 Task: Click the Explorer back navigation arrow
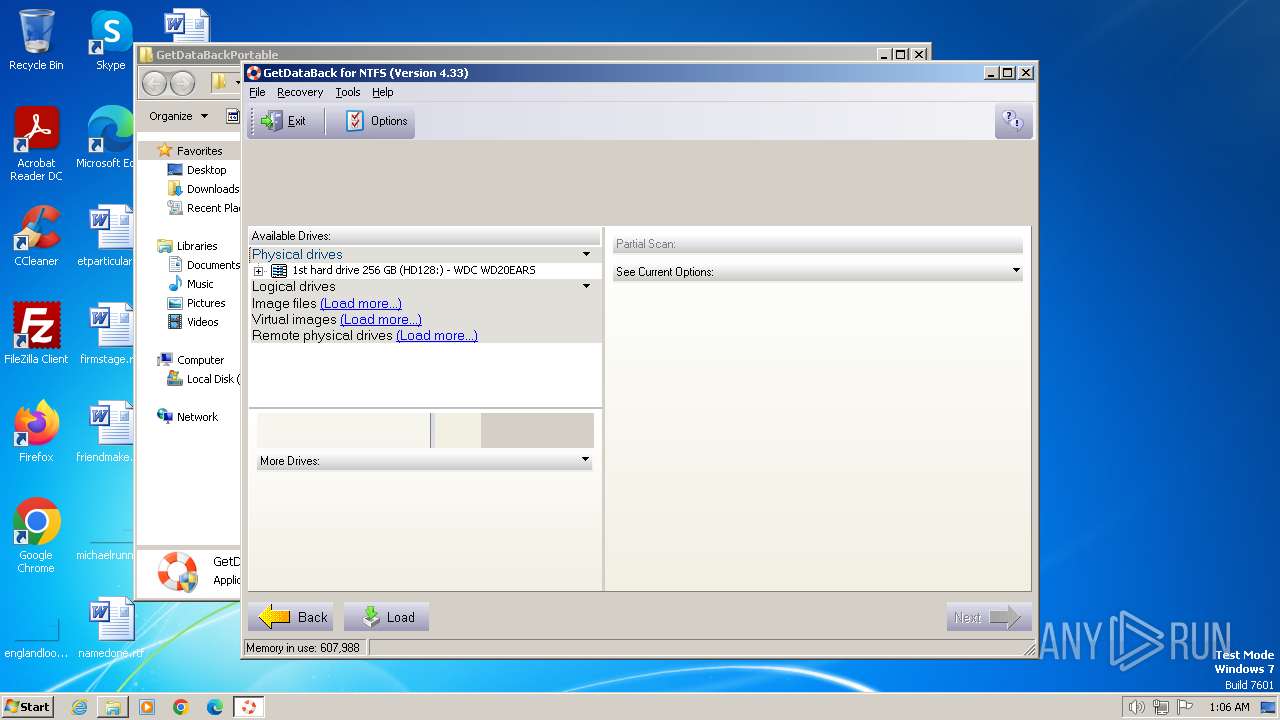click(x=155, y=83)
